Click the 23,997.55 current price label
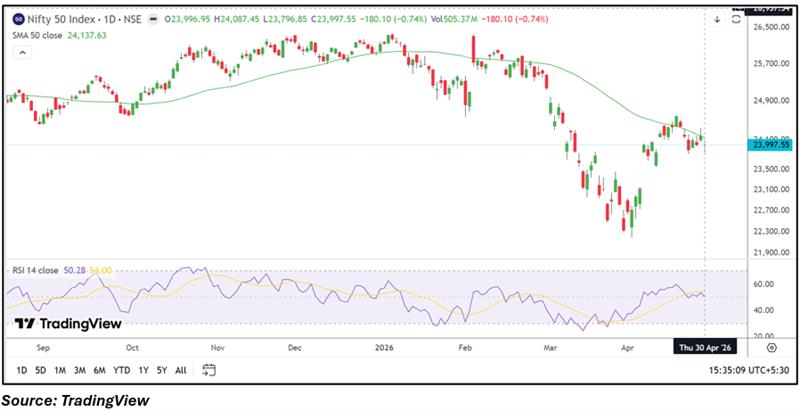Screen dimensions: 800x411 (x=769, y=145)
